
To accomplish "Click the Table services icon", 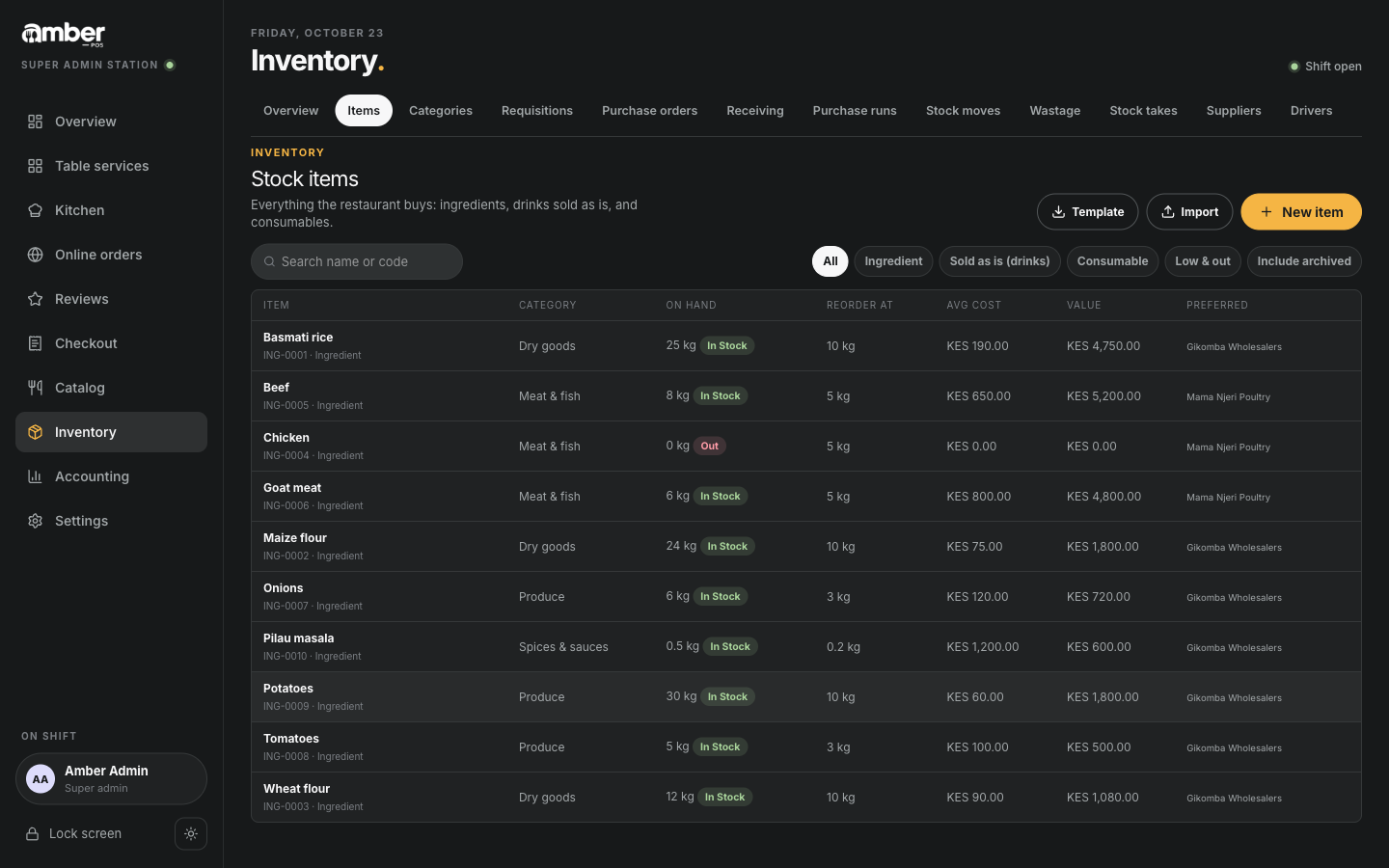I will pyautogui.click(x=35, y=166).
